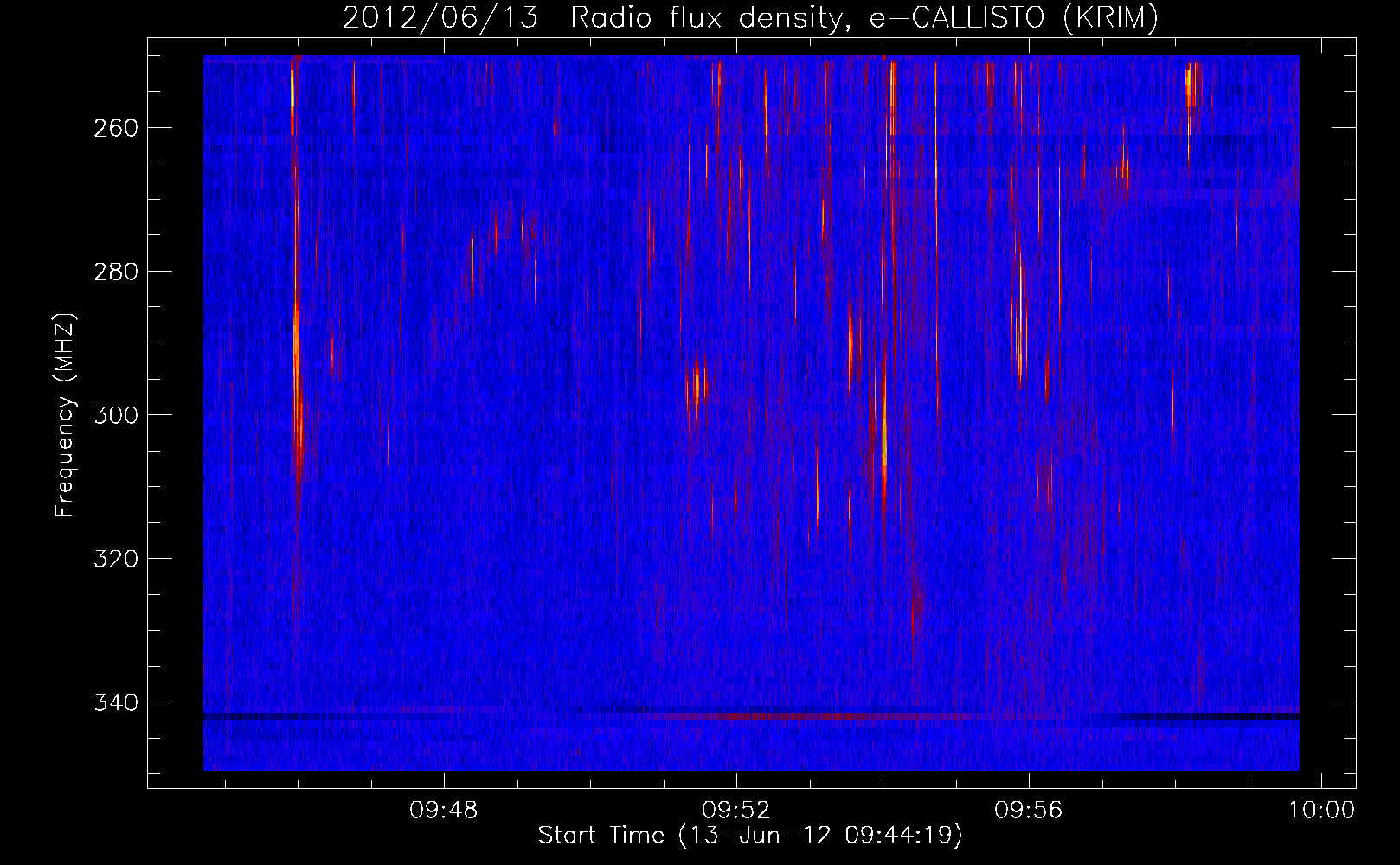Select the 300 frequency tick label
This screenshot has width=1400, height=865.
pyautogui.click(x=115, y=415)
